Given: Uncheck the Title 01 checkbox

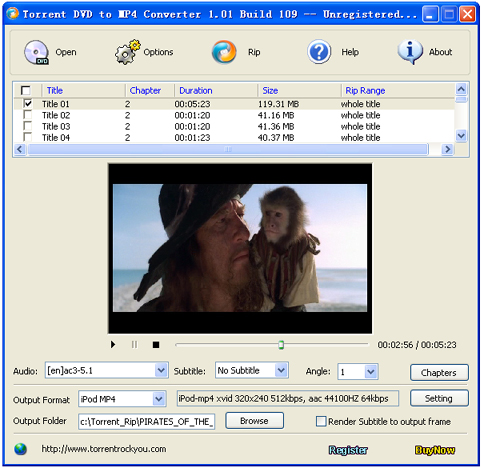Looking at the screenshot, I should tap(28, 104).
